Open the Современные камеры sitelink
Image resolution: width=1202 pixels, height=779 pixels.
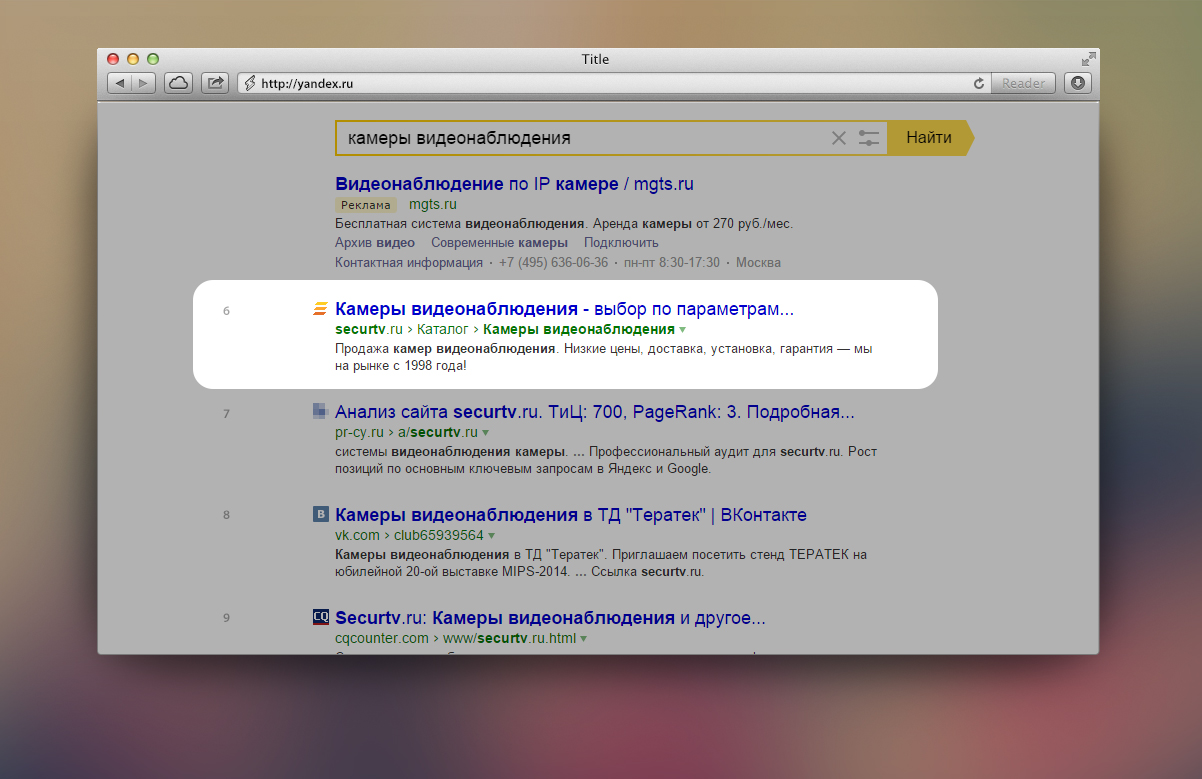tap(499, 243)
